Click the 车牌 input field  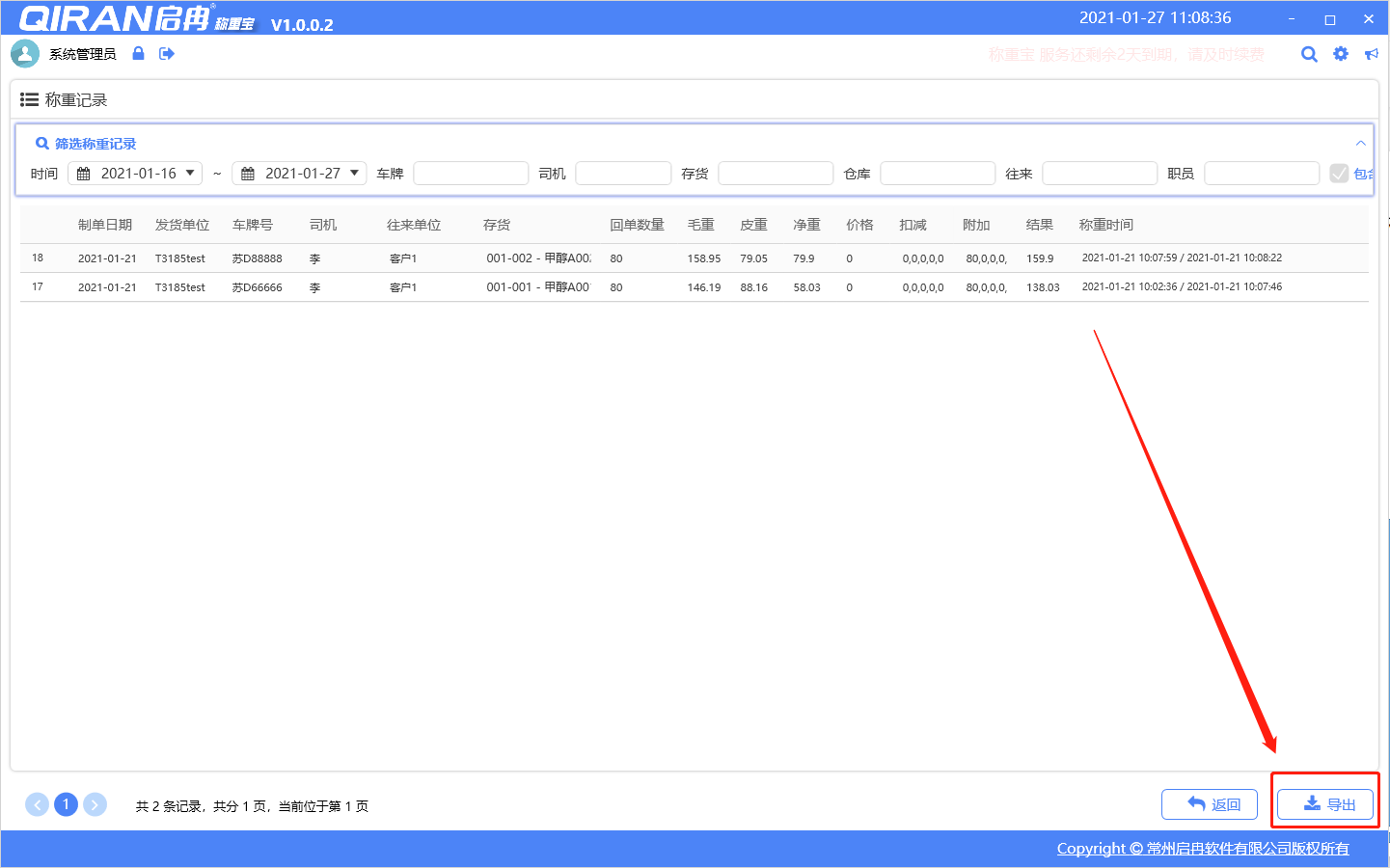471,174
